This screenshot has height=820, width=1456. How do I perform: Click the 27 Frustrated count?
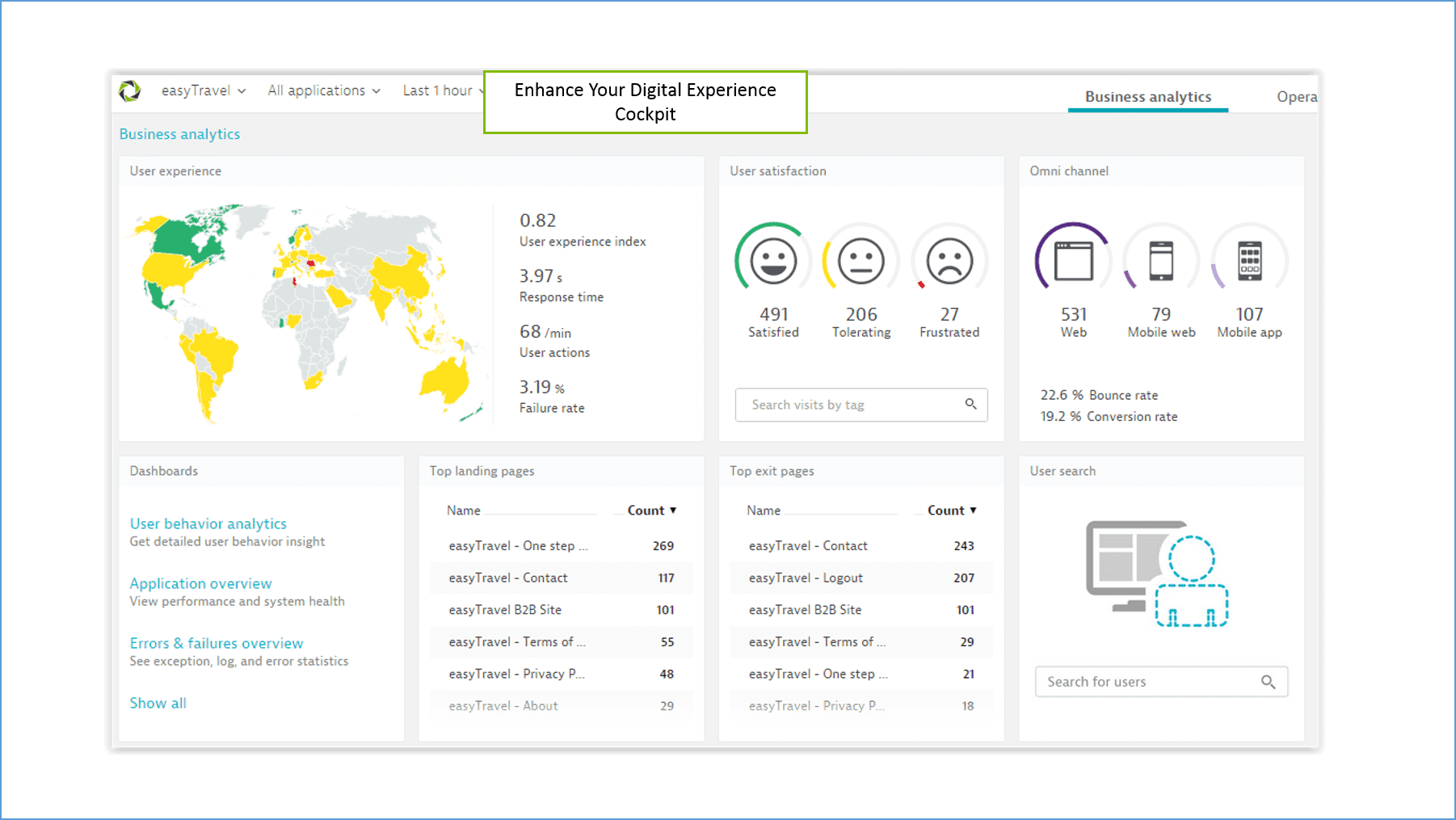tap(949, 314)
